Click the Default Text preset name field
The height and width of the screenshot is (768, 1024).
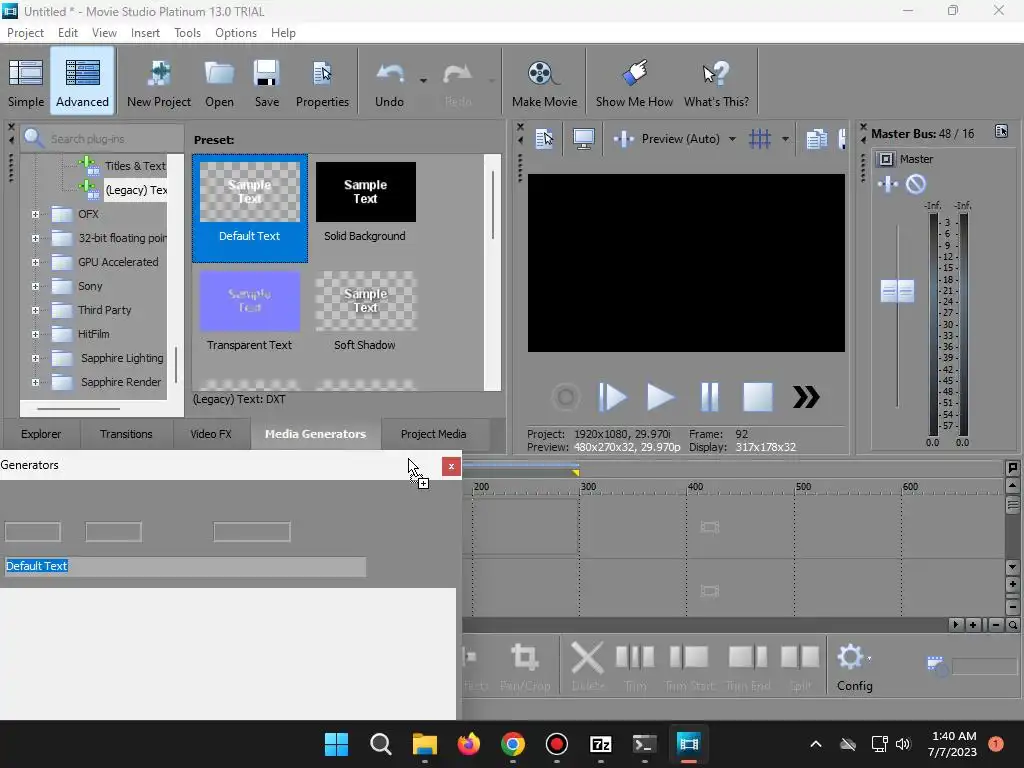pyautogui.click(x=185, y=566)
